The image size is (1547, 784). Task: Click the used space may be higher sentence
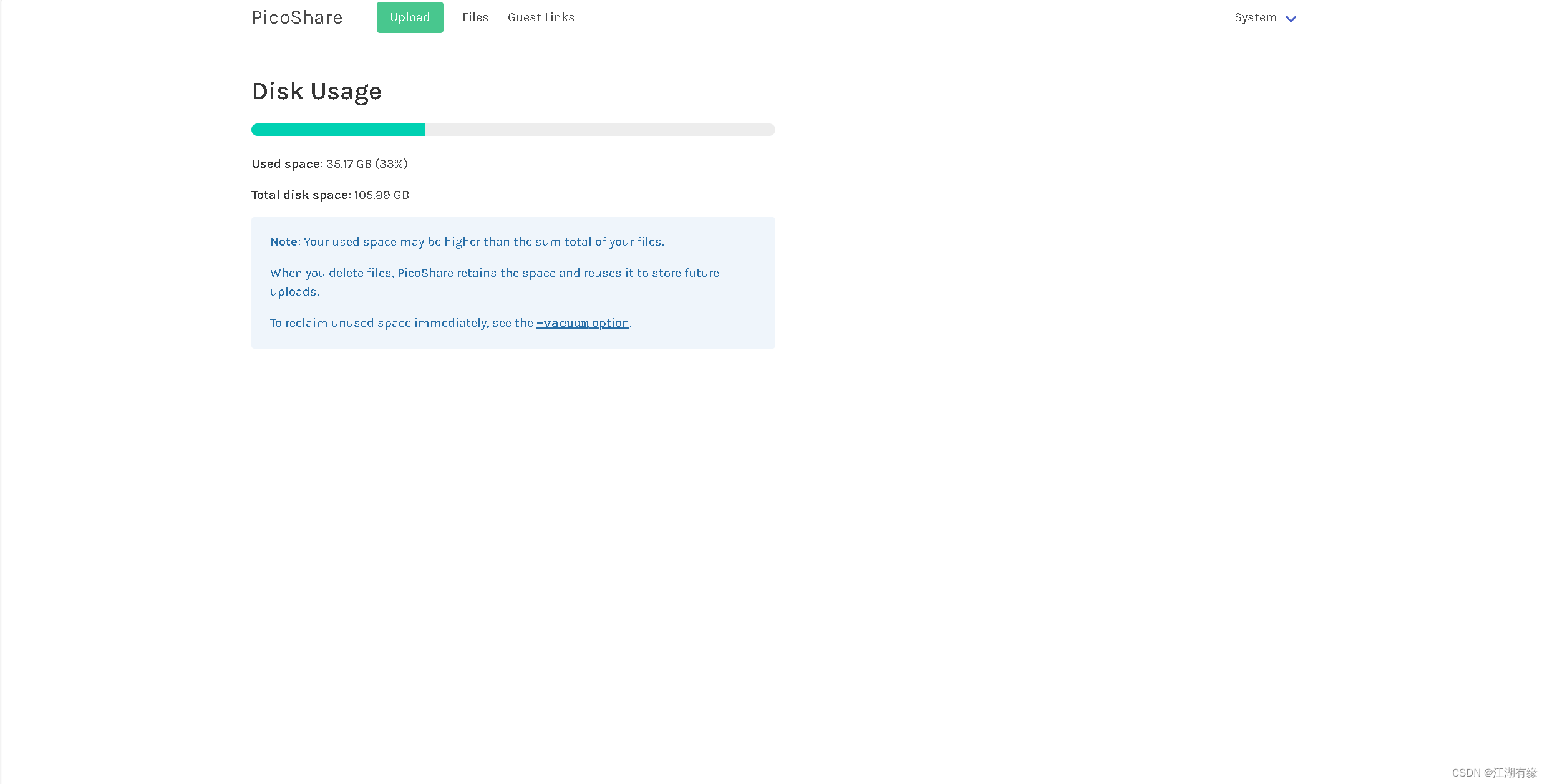(483, 242)
